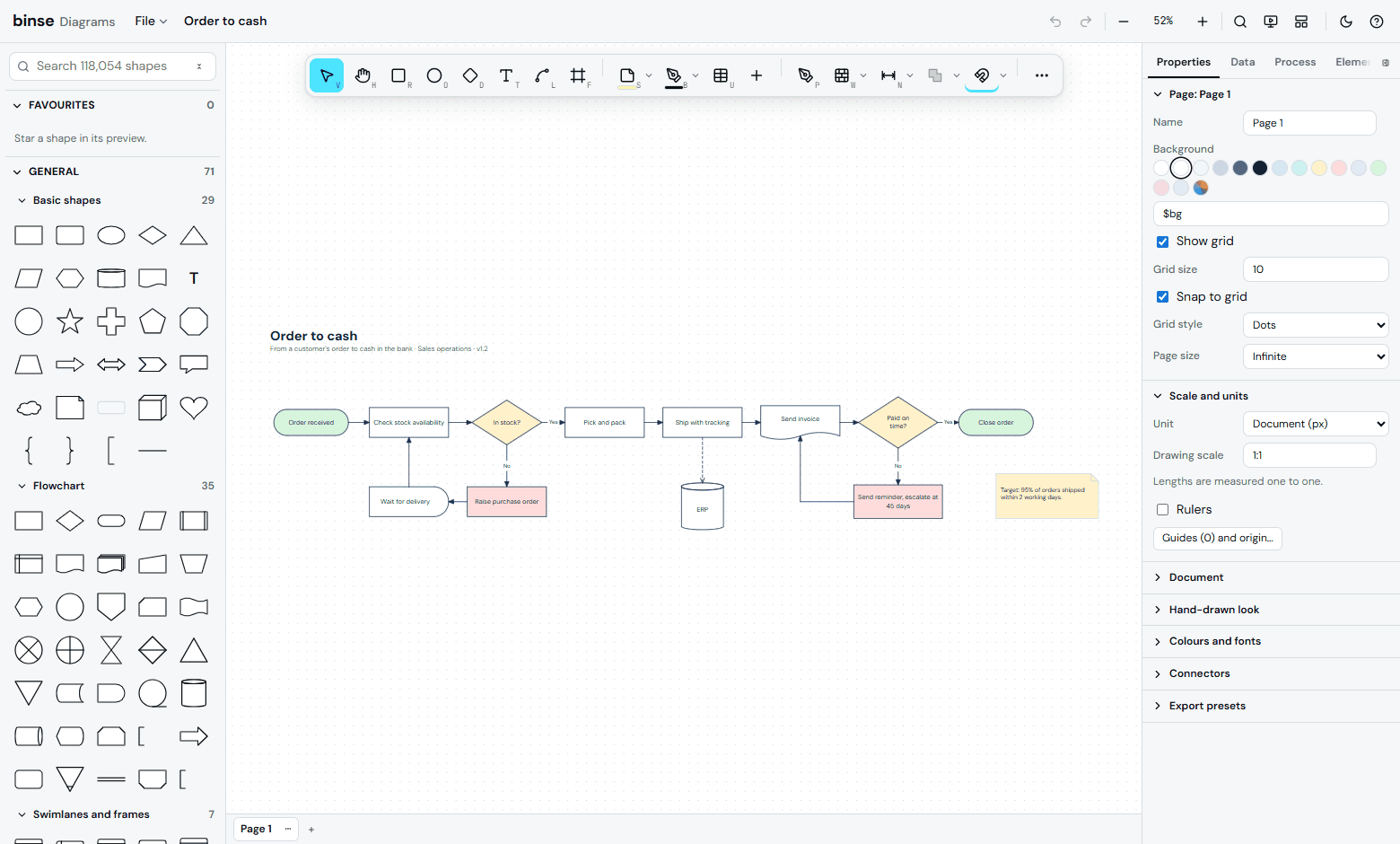Click the Grid size input field
The width and height of the screenshot is (1400, 844).
(x=1316, y=269)
